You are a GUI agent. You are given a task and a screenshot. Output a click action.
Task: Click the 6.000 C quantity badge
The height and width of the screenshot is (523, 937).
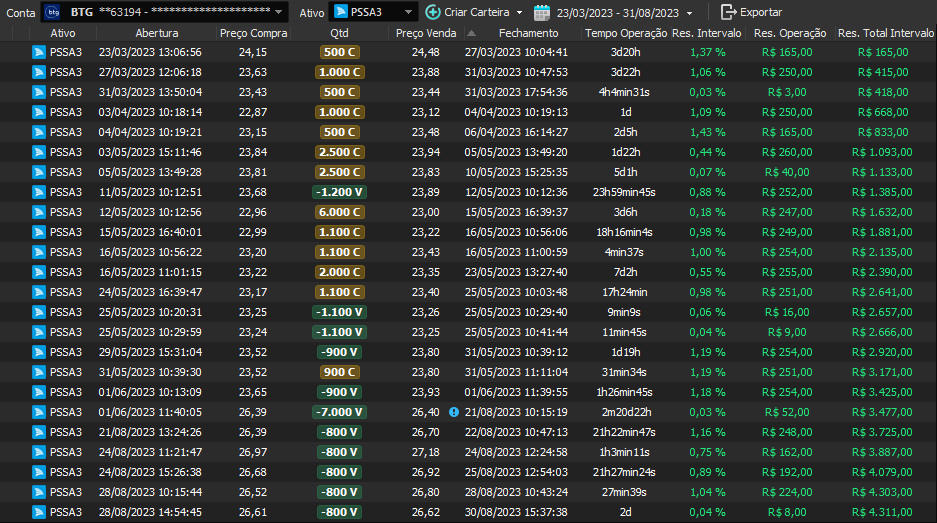[x=339, y=212]
